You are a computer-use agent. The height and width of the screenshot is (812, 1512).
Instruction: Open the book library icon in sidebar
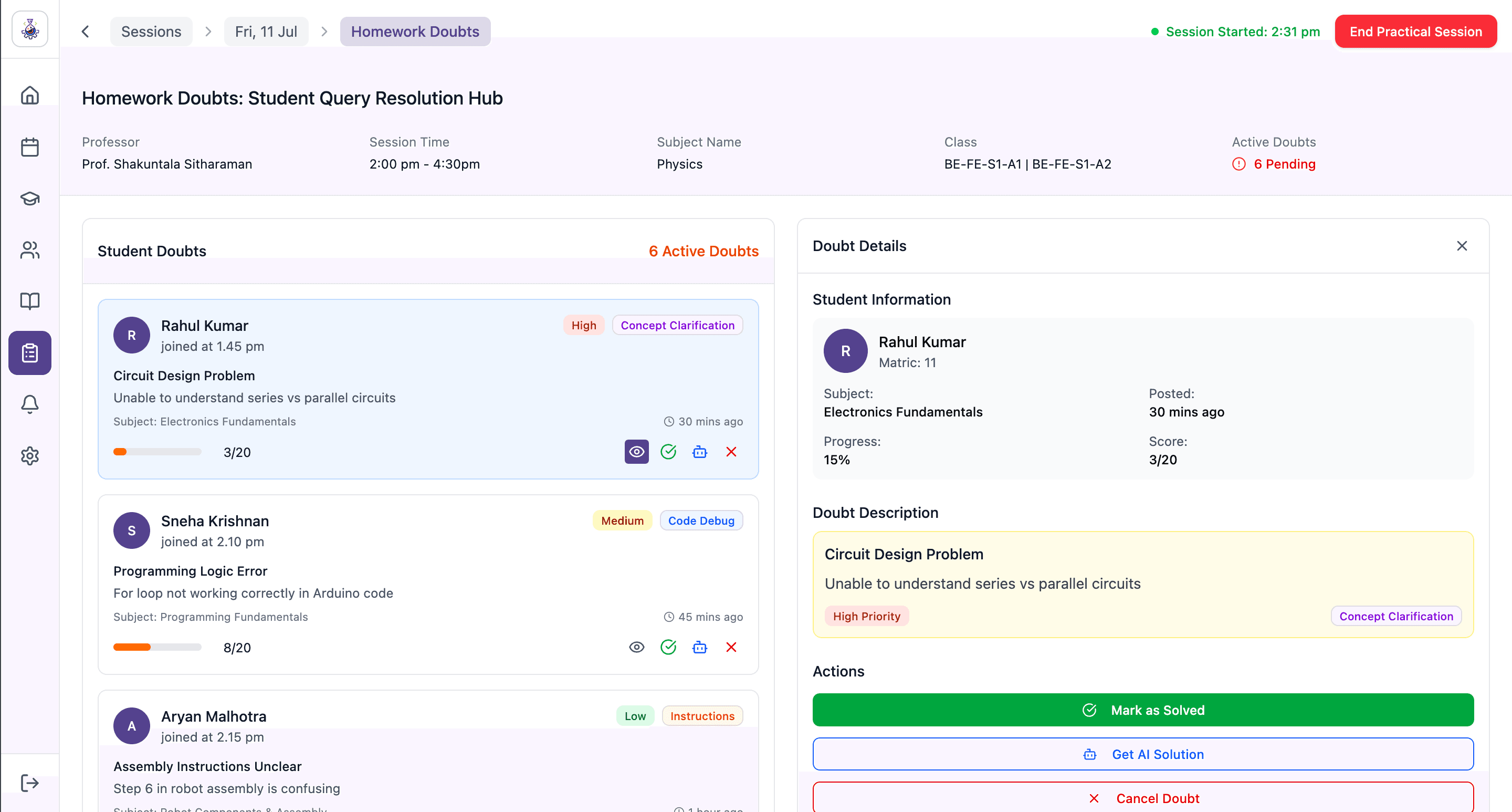pos(30,301)
